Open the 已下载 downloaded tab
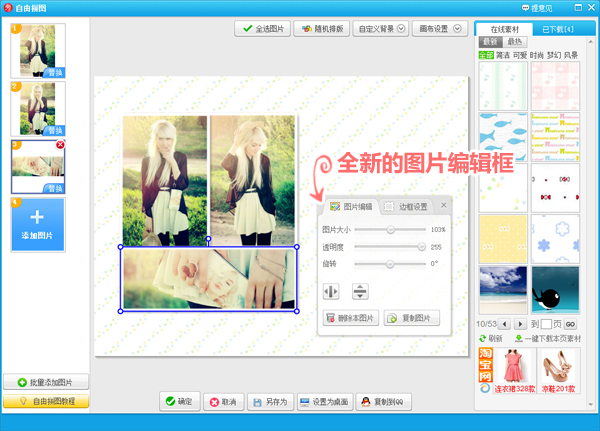This screenshot has height=431, width=600. [x=555, y=29]
